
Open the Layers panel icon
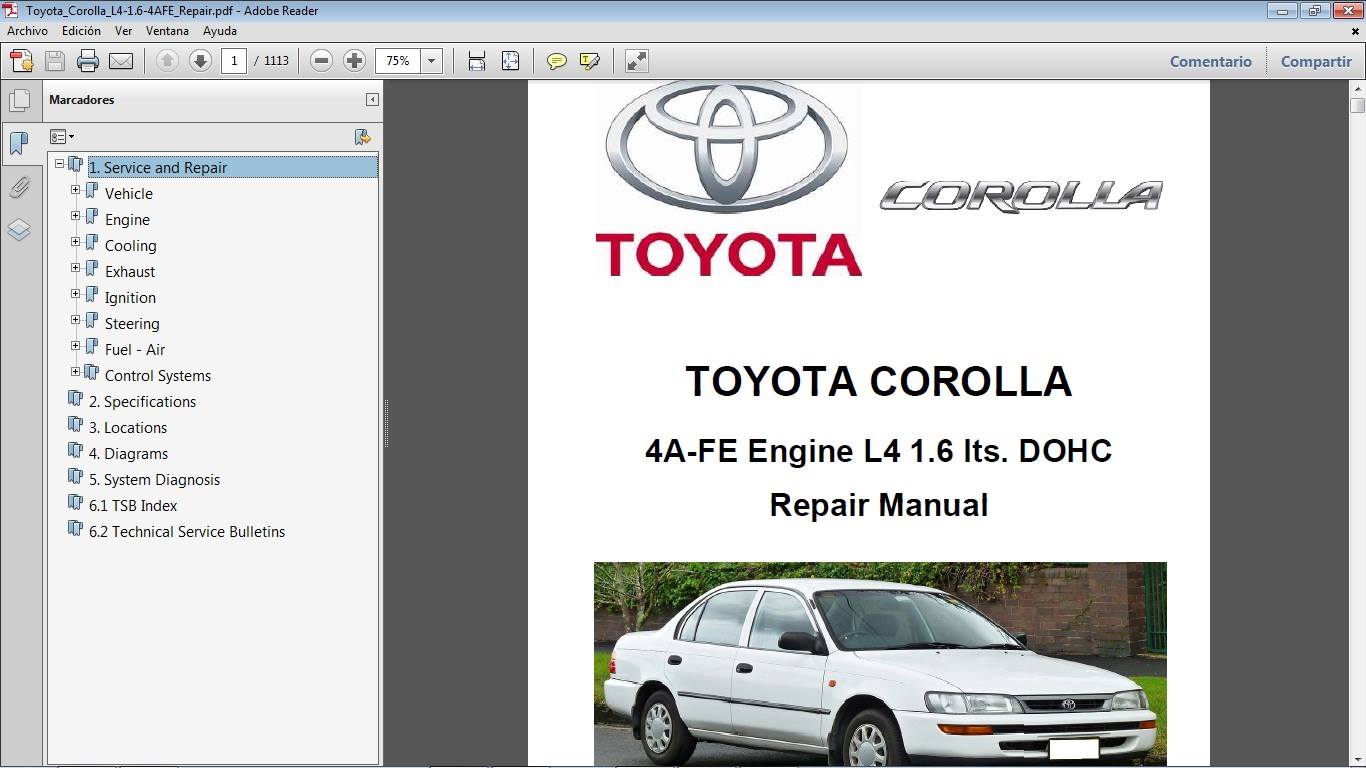click(x=19, y=230)
